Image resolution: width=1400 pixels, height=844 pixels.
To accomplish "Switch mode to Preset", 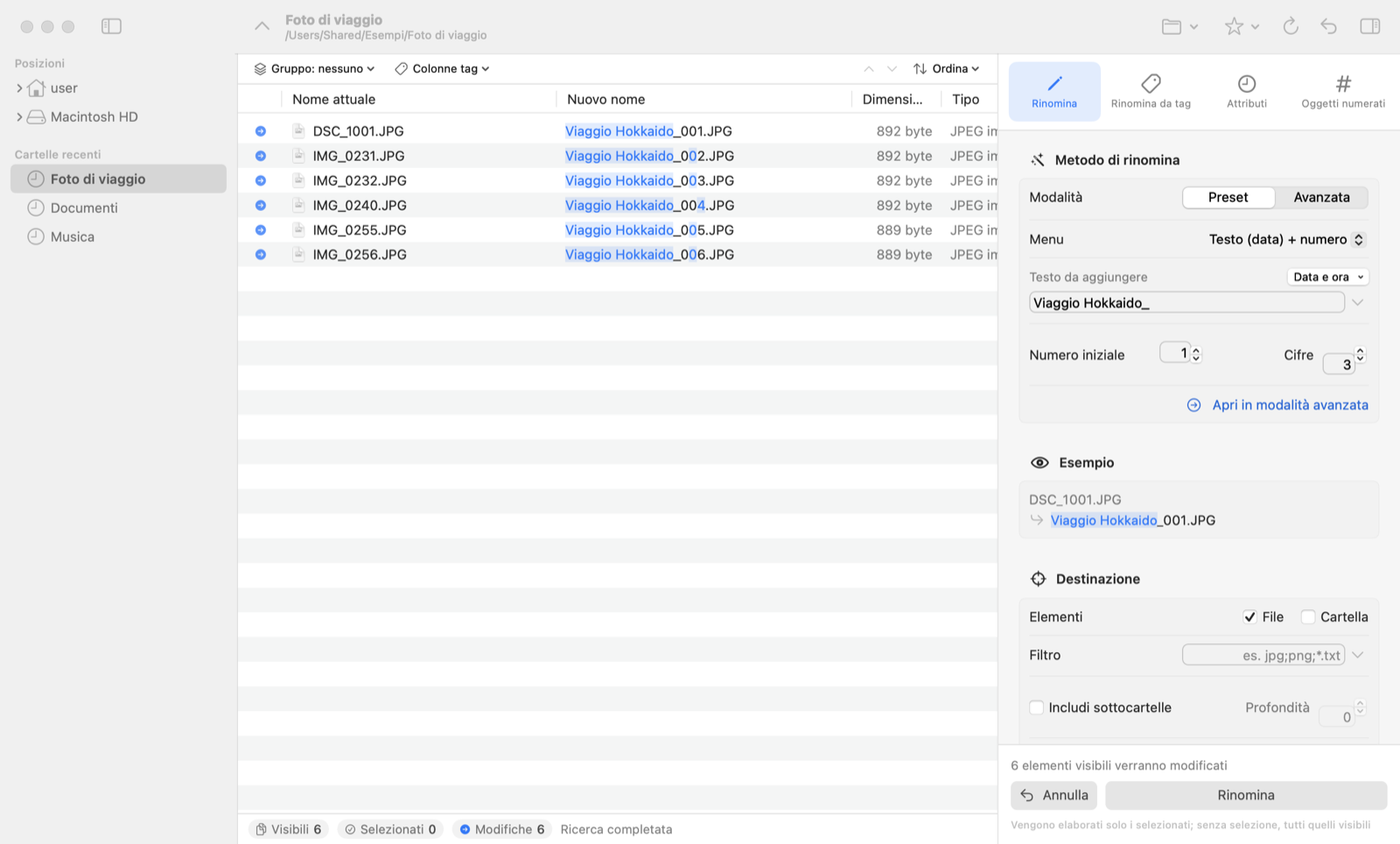I will (x=1228, y=197).
